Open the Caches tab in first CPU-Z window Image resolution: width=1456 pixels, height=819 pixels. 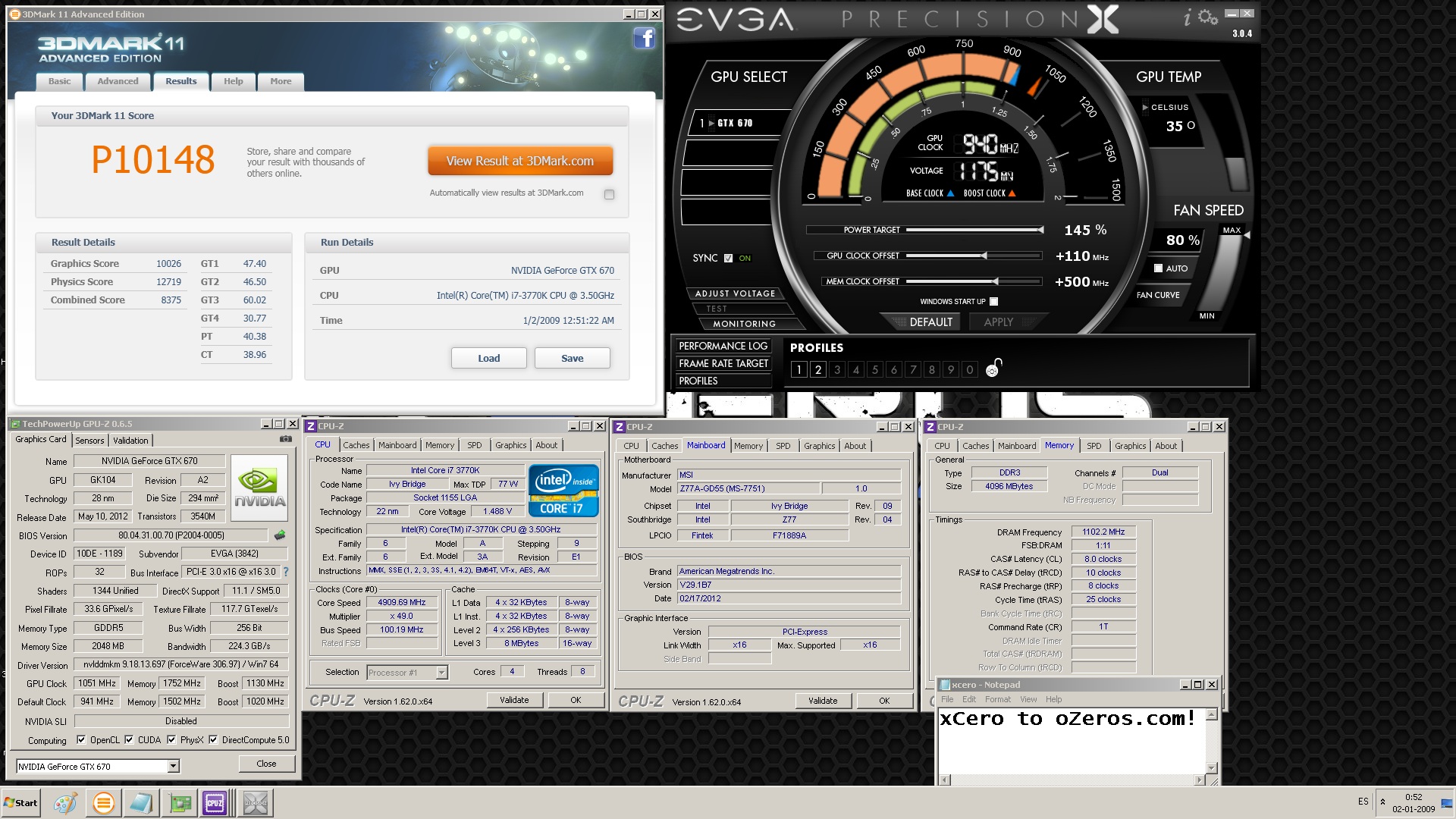356,445
